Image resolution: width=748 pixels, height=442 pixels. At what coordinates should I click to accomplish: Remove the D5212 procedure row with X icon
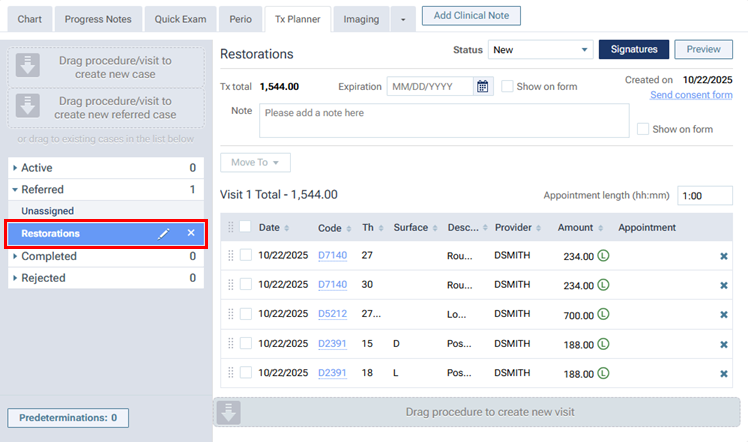point(724,315)
